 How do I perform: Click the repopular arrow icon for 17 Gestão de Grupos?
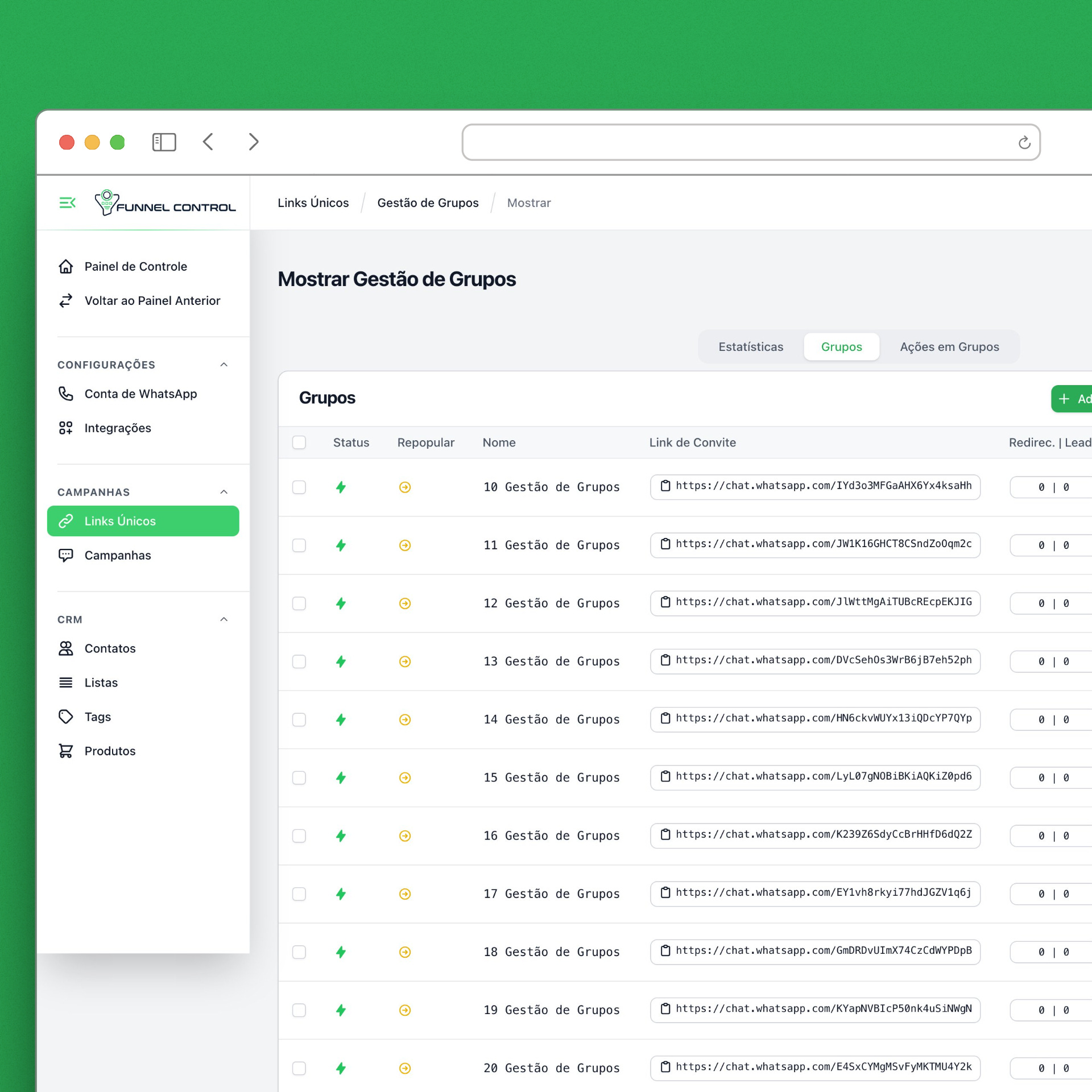tap(405, 894)
